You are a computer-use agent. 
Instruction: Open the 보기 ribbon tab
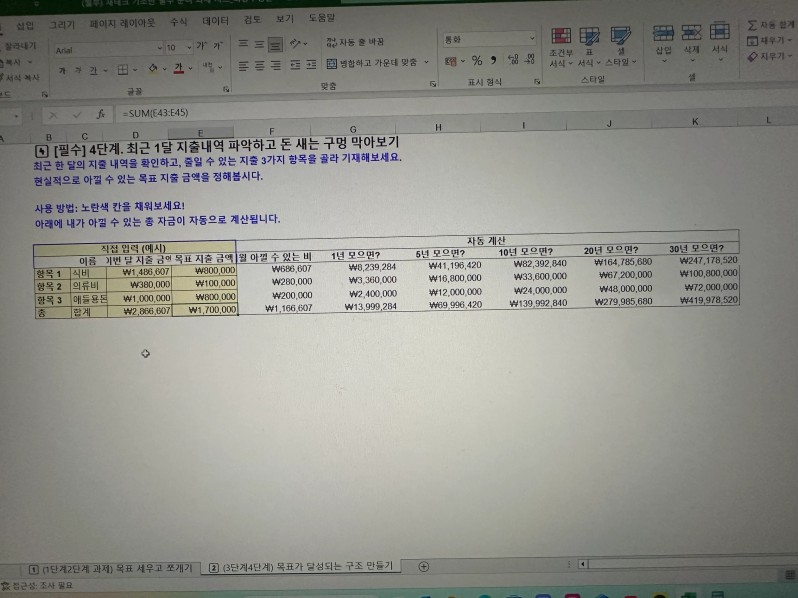click(284, 18)
